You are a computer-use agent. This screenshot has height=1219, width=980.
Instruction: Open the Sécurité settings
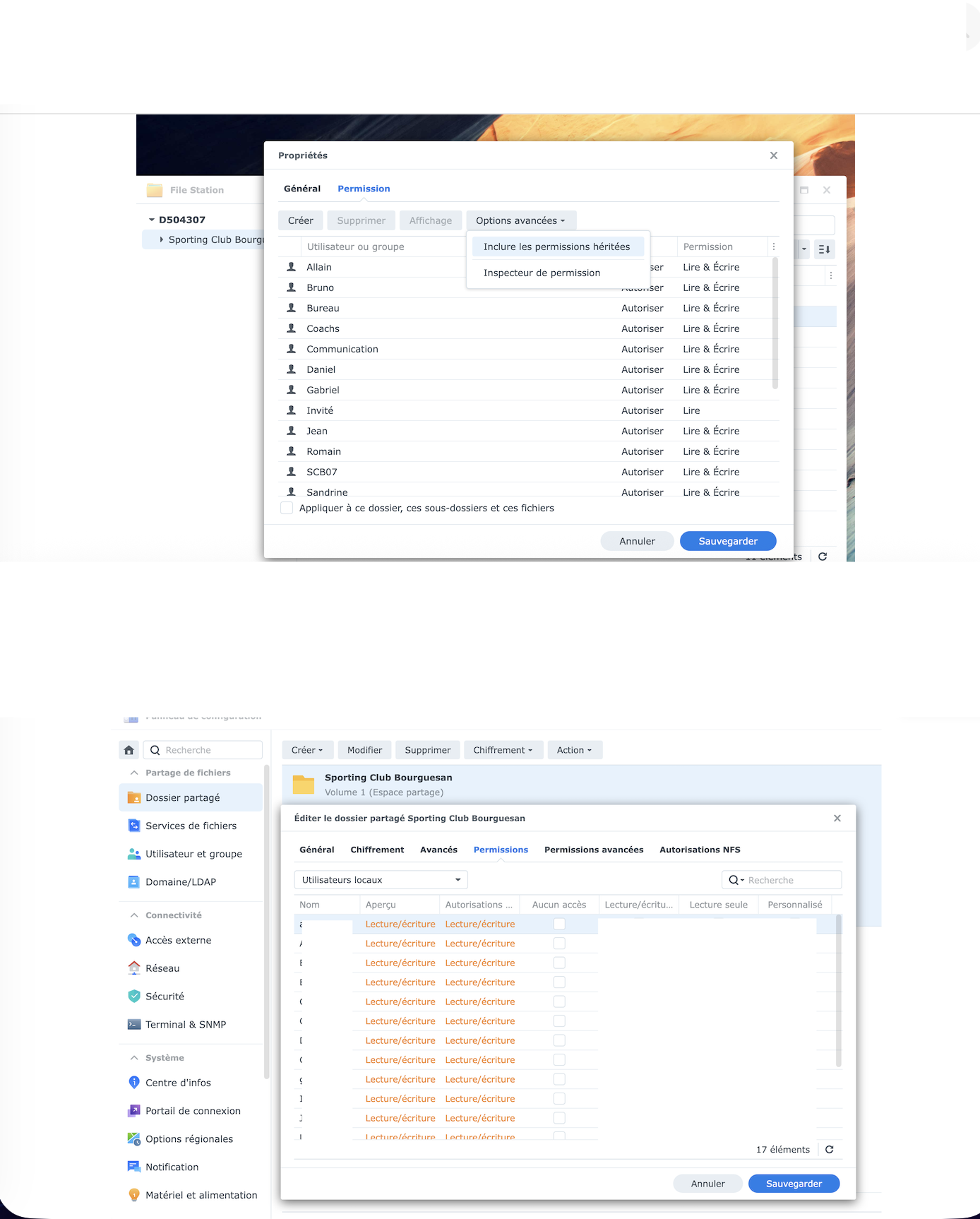pos(191,997)
